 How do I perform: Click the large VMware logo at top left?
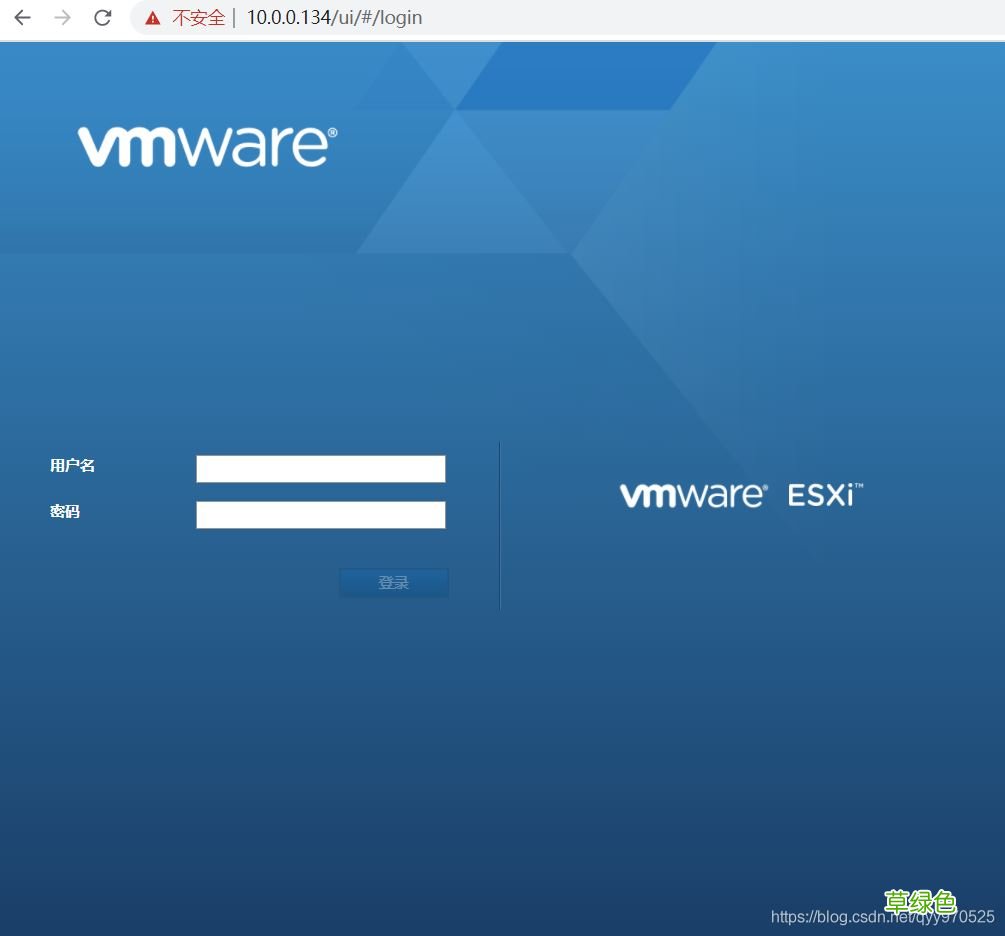(x=206, y=145)
